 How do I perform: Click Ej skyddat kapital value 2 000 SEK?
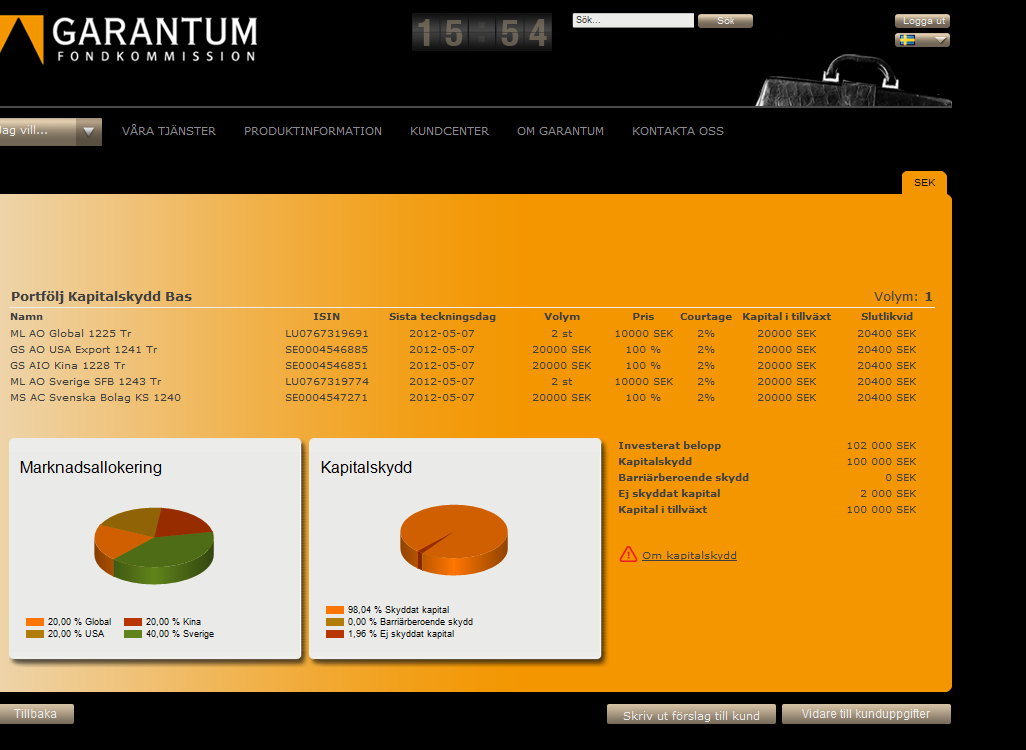(888, 493)
